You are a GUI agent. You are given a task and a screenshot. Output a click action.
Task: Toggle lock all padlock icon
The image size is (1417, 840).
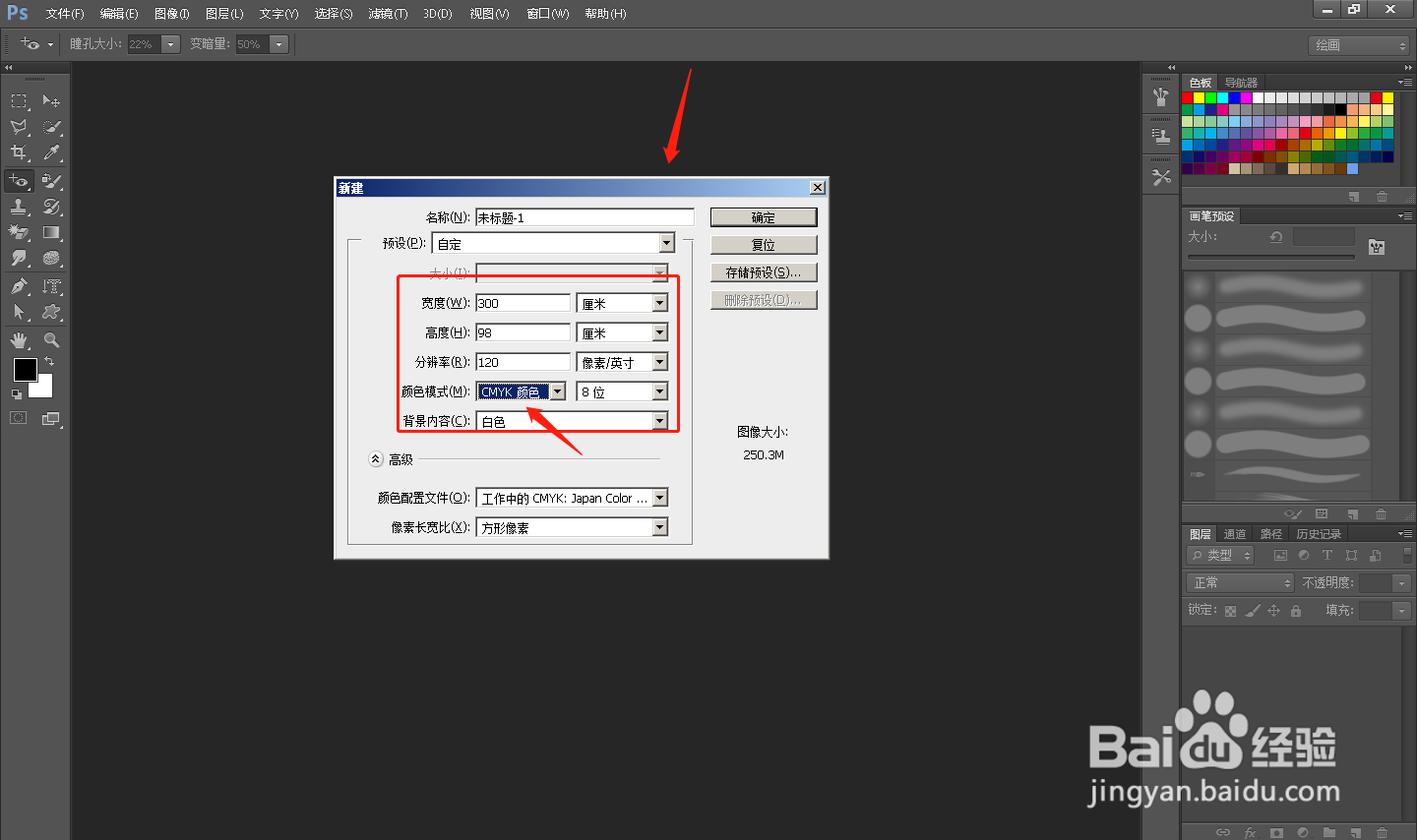[x=1296, y=611]
